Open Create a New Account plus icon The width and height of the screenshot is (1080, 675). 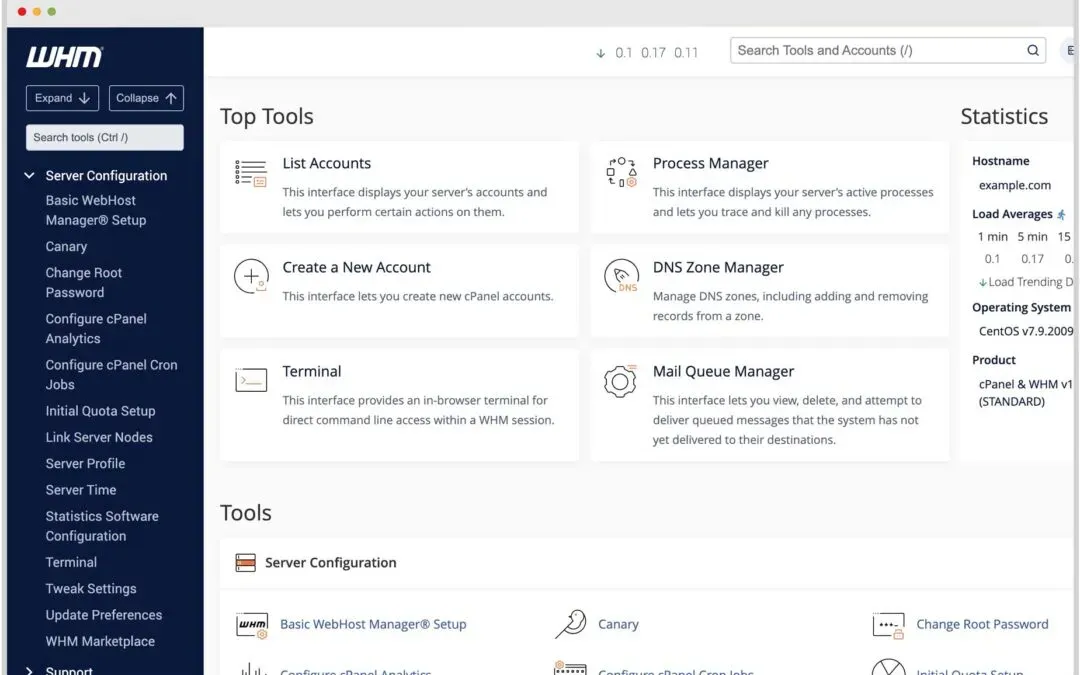251,277
